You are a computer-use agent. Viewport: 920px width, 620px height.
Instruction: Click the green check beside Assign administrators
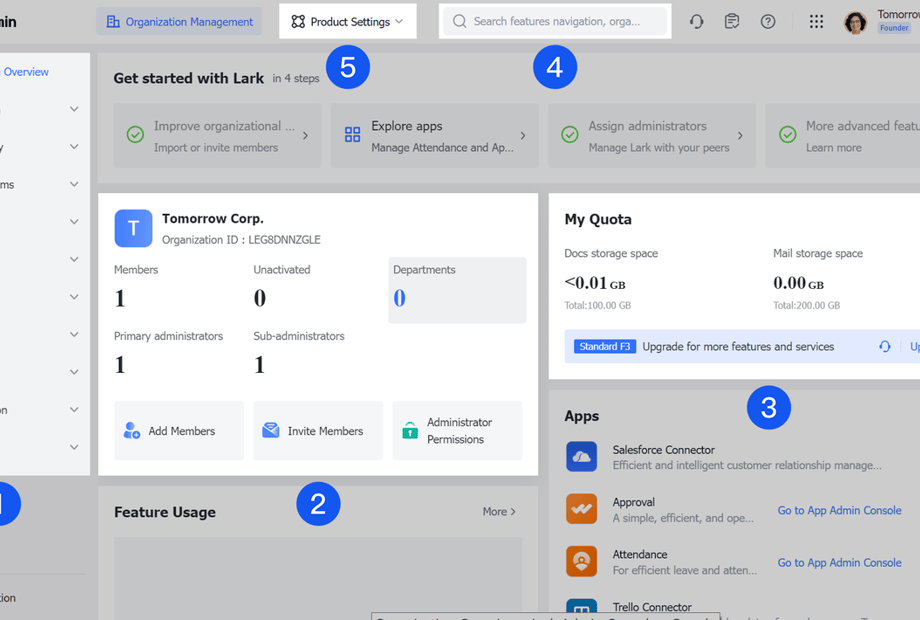(569, 135)
